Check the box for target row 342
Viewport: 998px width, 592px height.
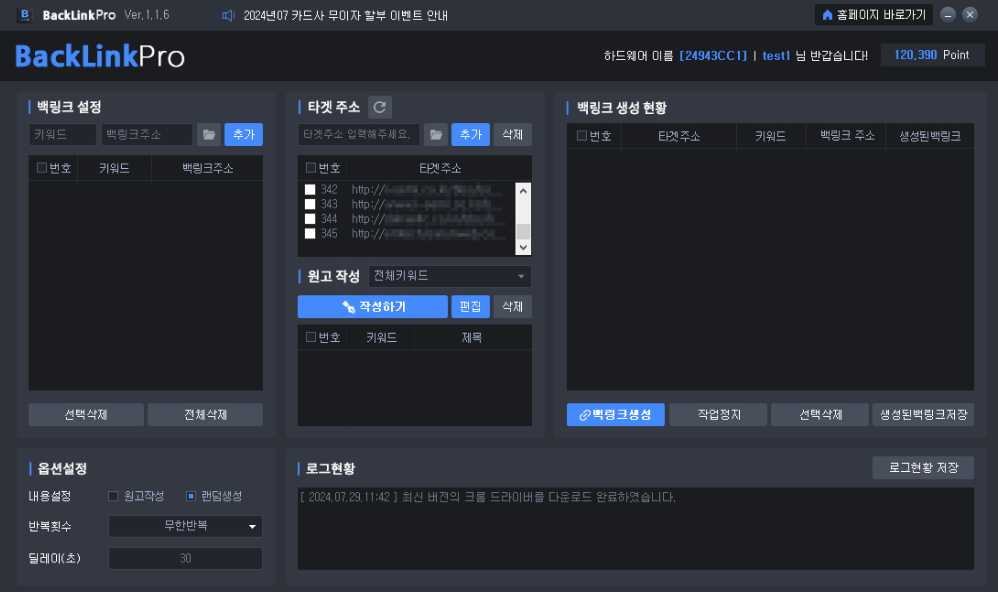(x=310, y=190)
